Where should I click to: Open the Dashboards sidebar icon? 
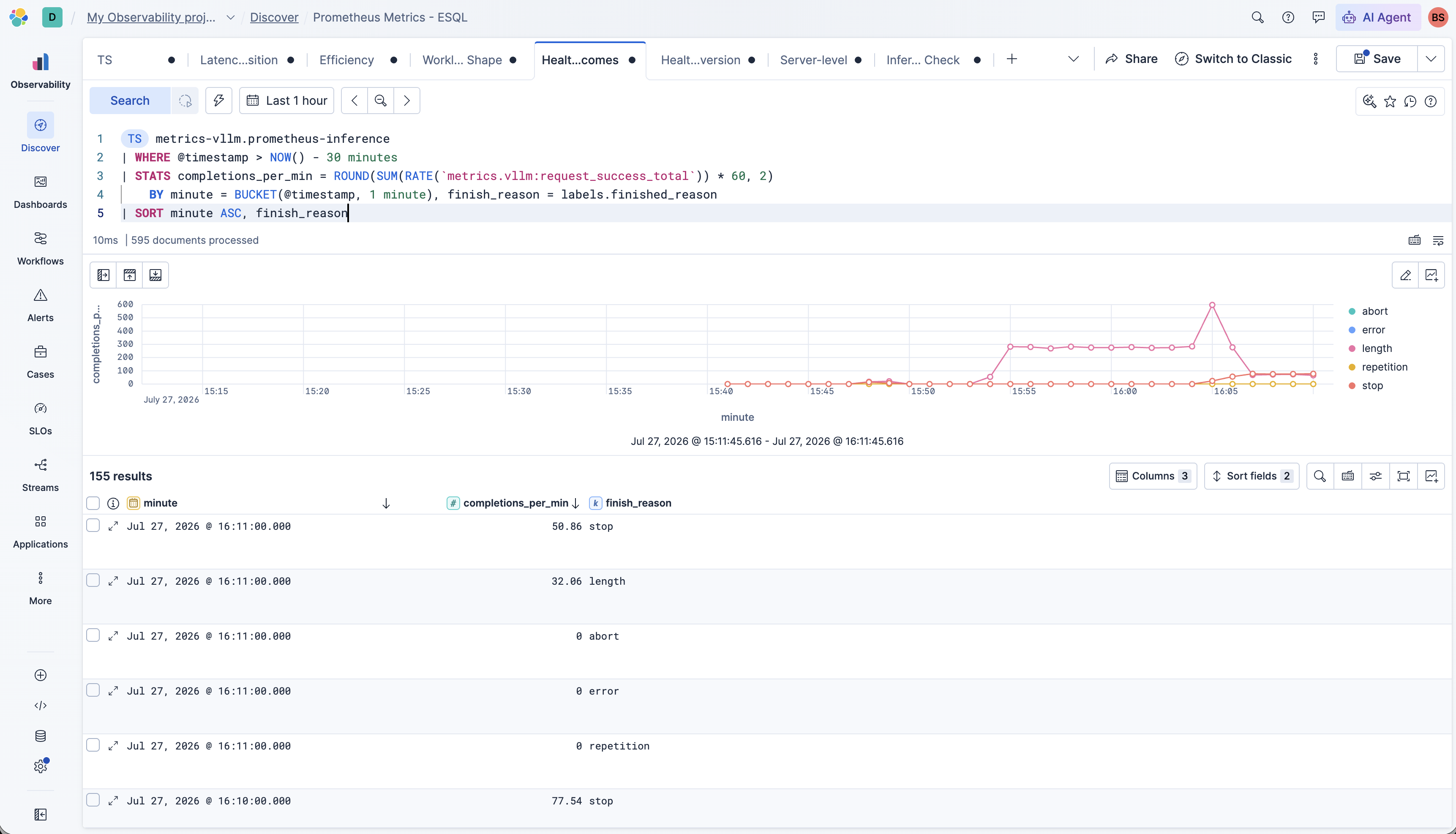(x=40, y=182)
